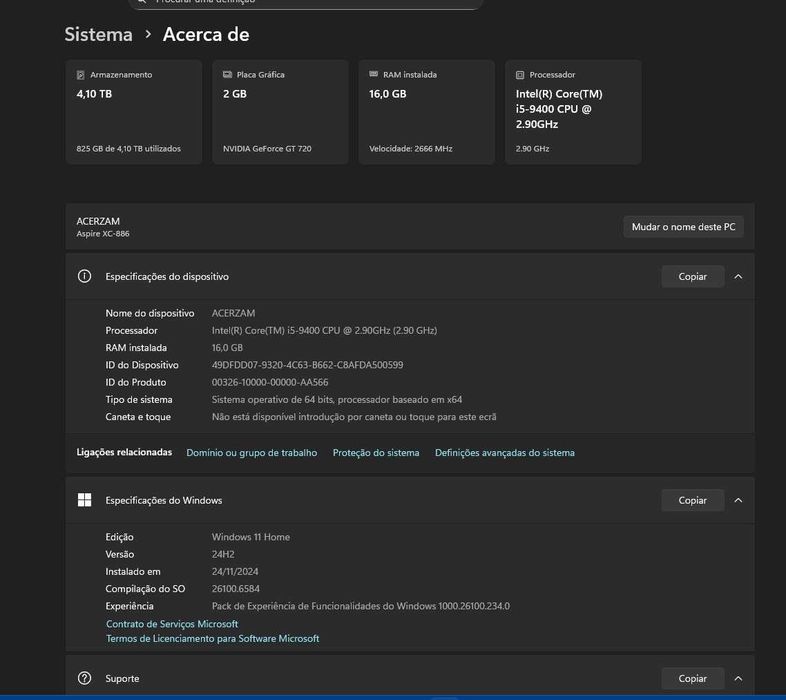
Task: Click the Ligações relacionadas label
Action: pyautogui.click(x=124, y=452)
